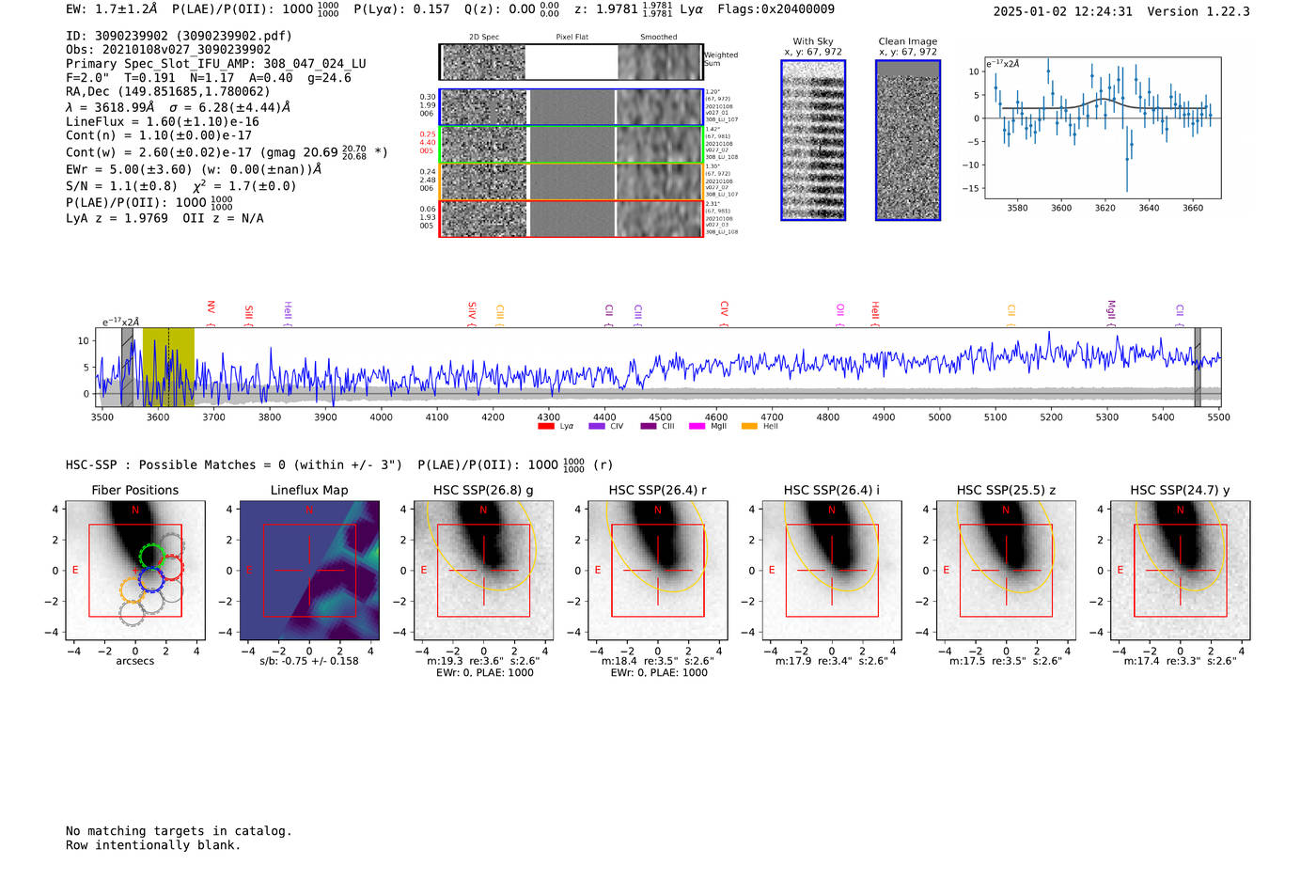
Task: Select the MgII line marker above spectrum
Action: (x=1111, y=312)
